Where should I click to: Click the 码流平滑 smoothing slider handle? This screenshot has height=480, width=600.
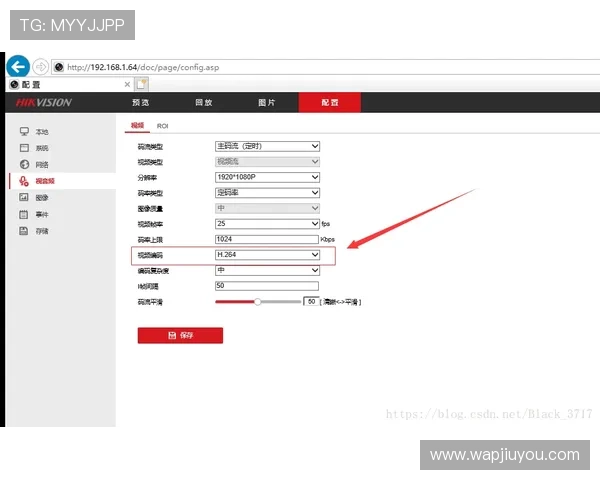(x=258, y=301)
